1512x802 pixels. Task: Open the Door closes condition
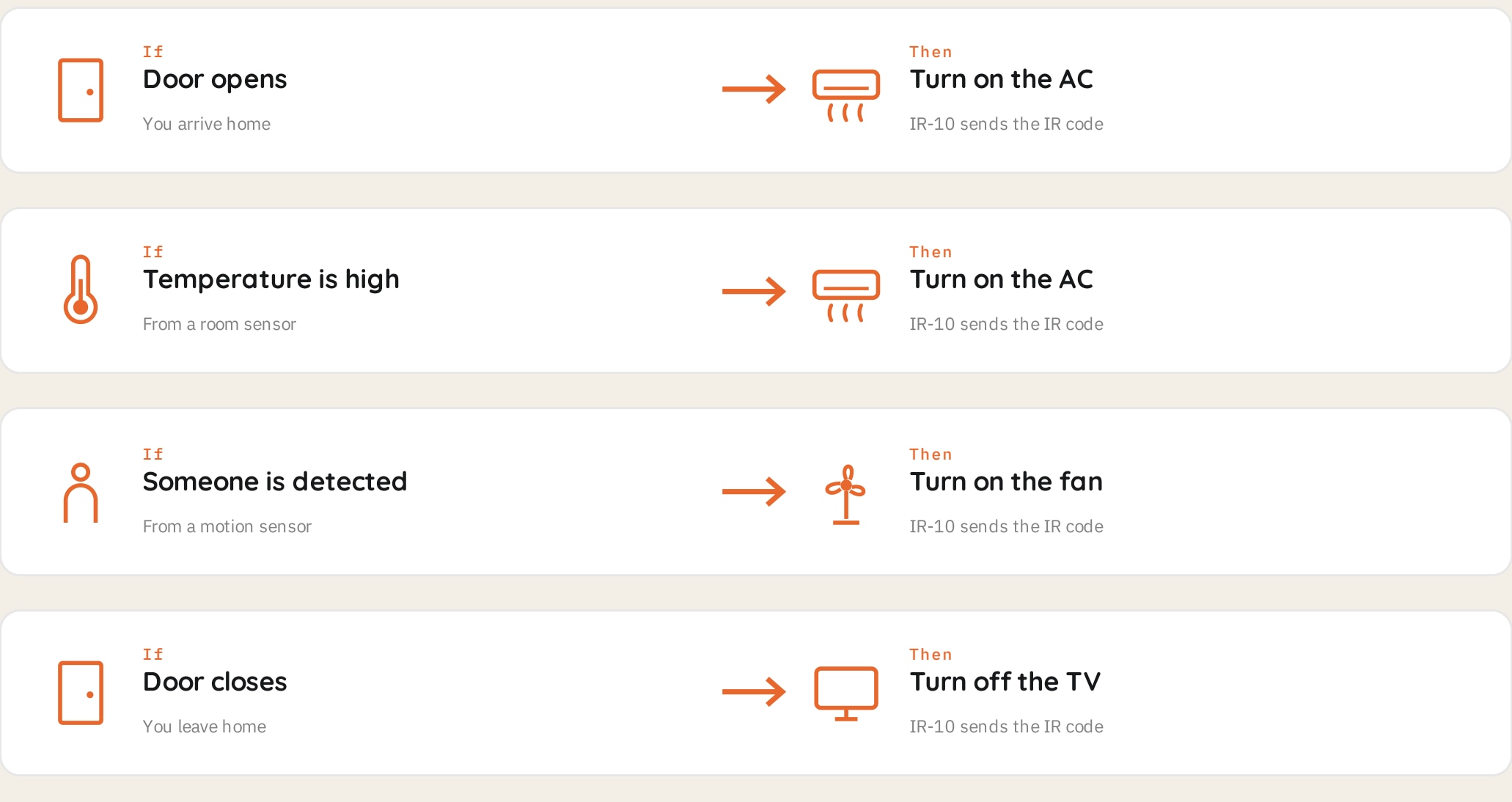click(x=215, y=682)
